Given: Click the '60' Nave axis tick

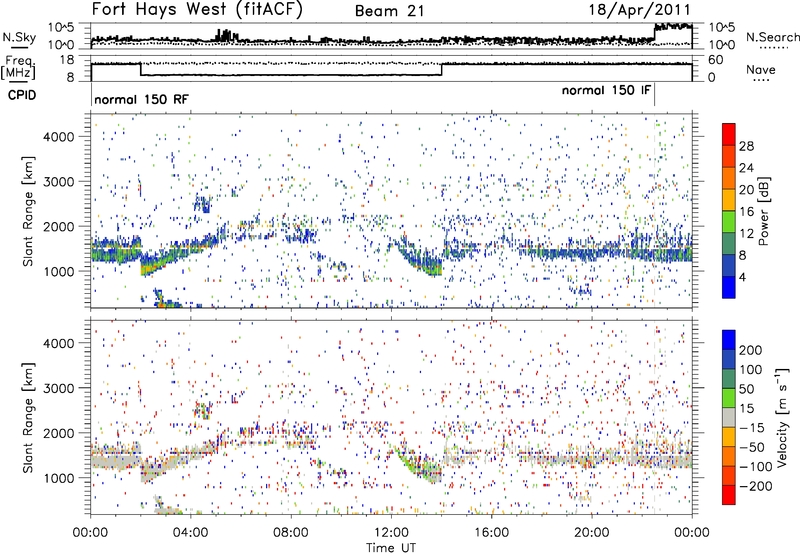Looking at the screenshot, I should pyautogui.click(x=716, y=60).
